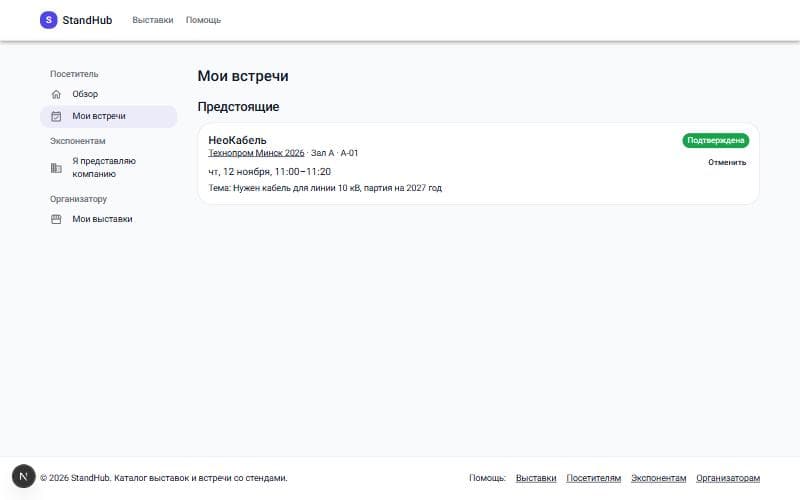
Task: Click the green Подтверждена status badge
Action: point(716,140)
